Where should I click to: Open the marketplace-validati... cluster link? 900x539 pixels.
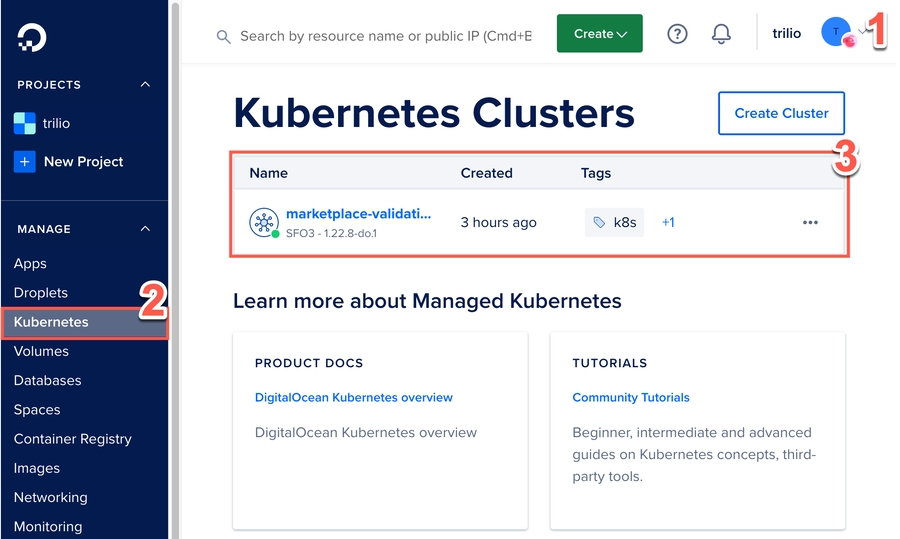358,214
